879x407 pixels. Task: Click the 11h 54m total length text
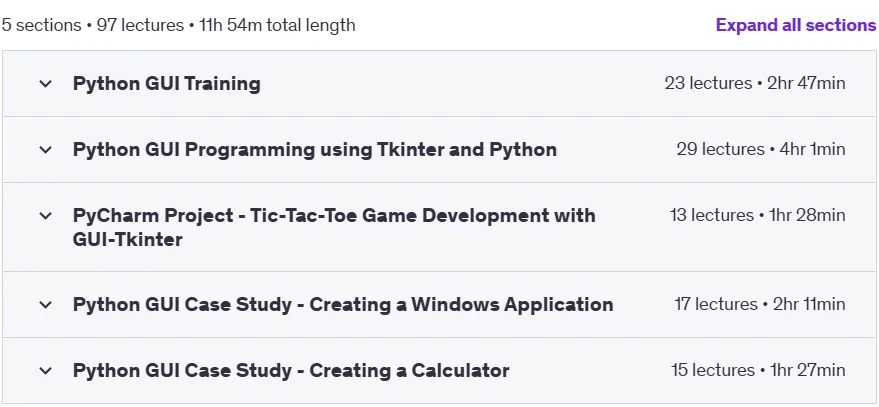click(277, 25)
